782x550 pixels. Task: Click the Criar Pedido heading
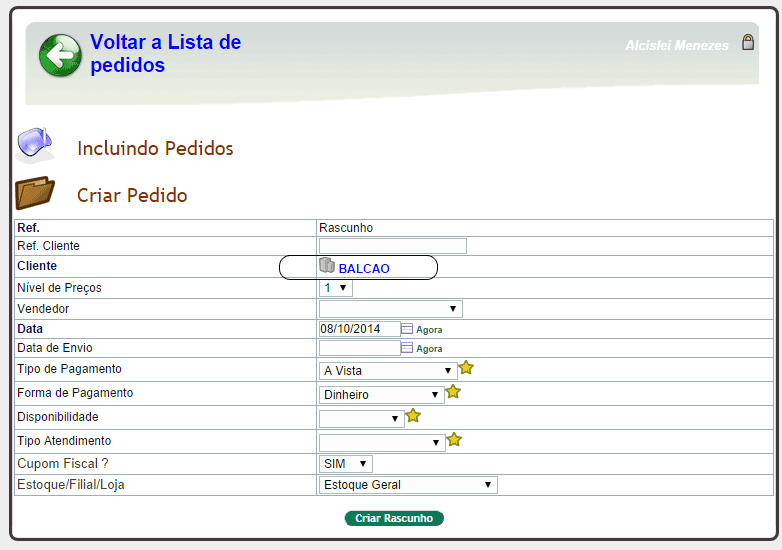[x=132, y=195]
